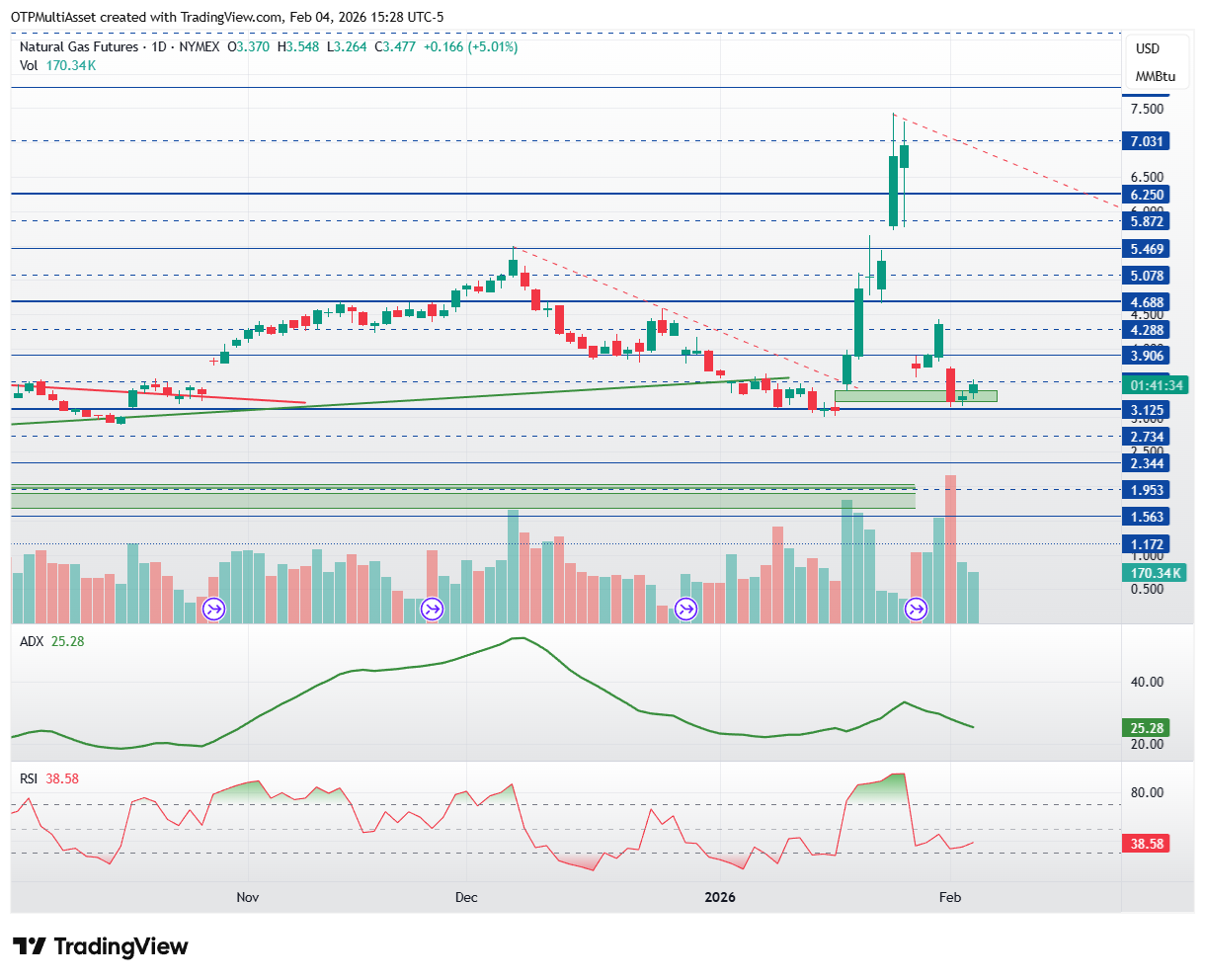This screenshot has width=1205, height=980.
Task: Click the Dec label on time axis
Action: [x=466, y=897]
